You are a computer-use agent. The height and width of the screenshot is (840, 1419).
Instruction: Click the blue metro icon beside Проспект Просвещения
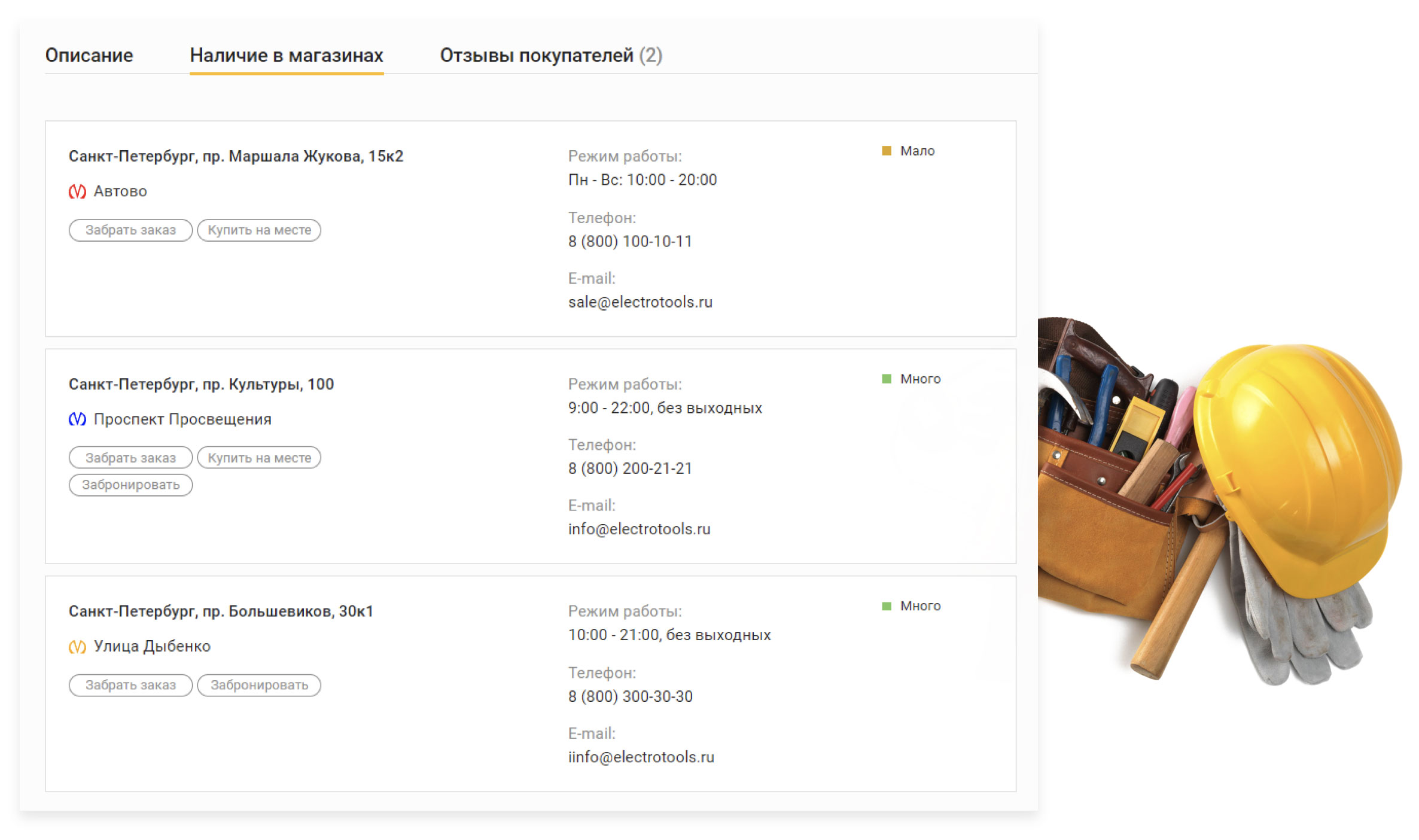pyautogui.click(x=77, y=419)
